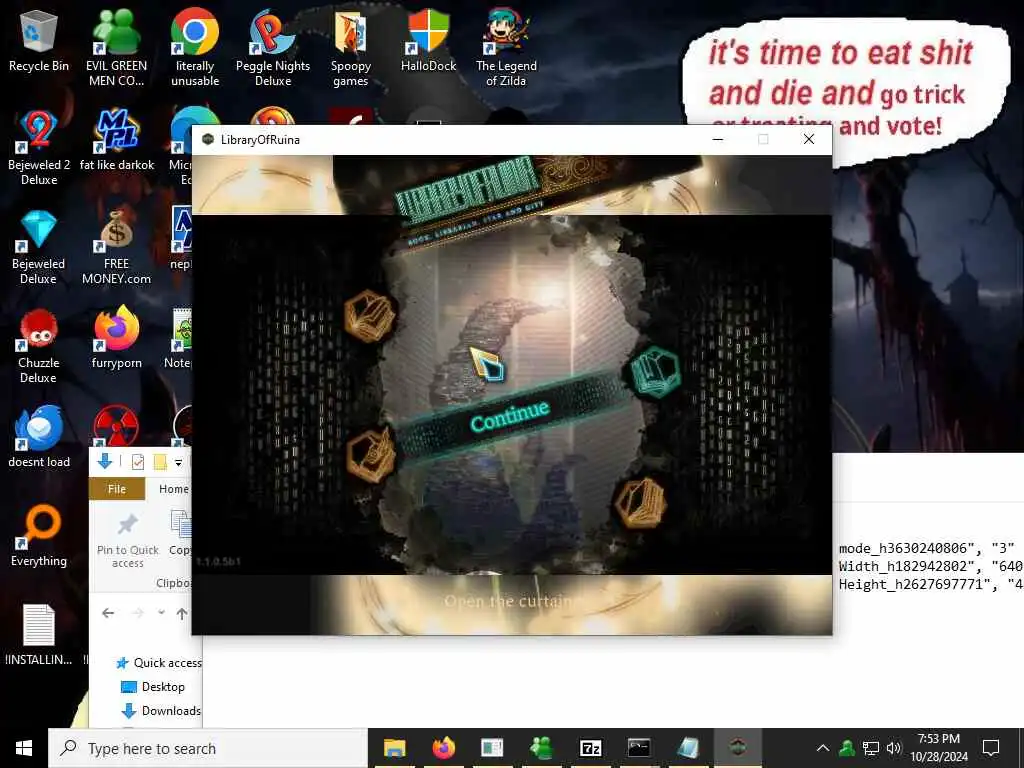Click Pin to Quick access in File Explorer

point(127,541)
